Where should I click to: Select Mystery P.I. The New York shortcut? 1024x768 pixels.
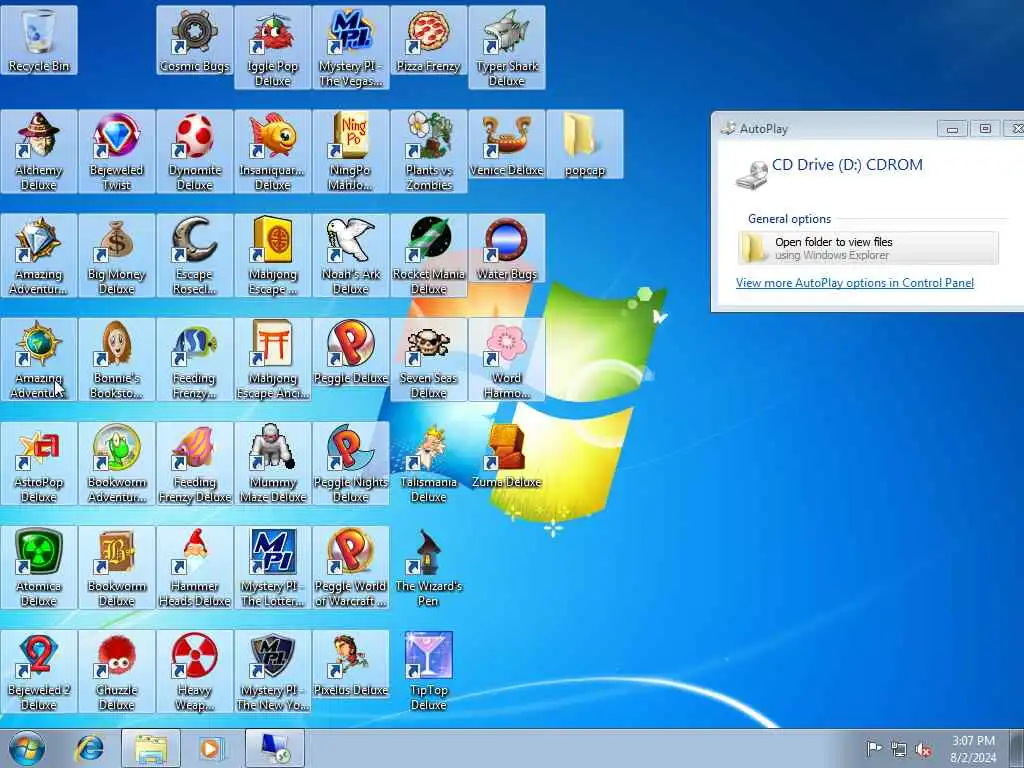tap(272, 671)
